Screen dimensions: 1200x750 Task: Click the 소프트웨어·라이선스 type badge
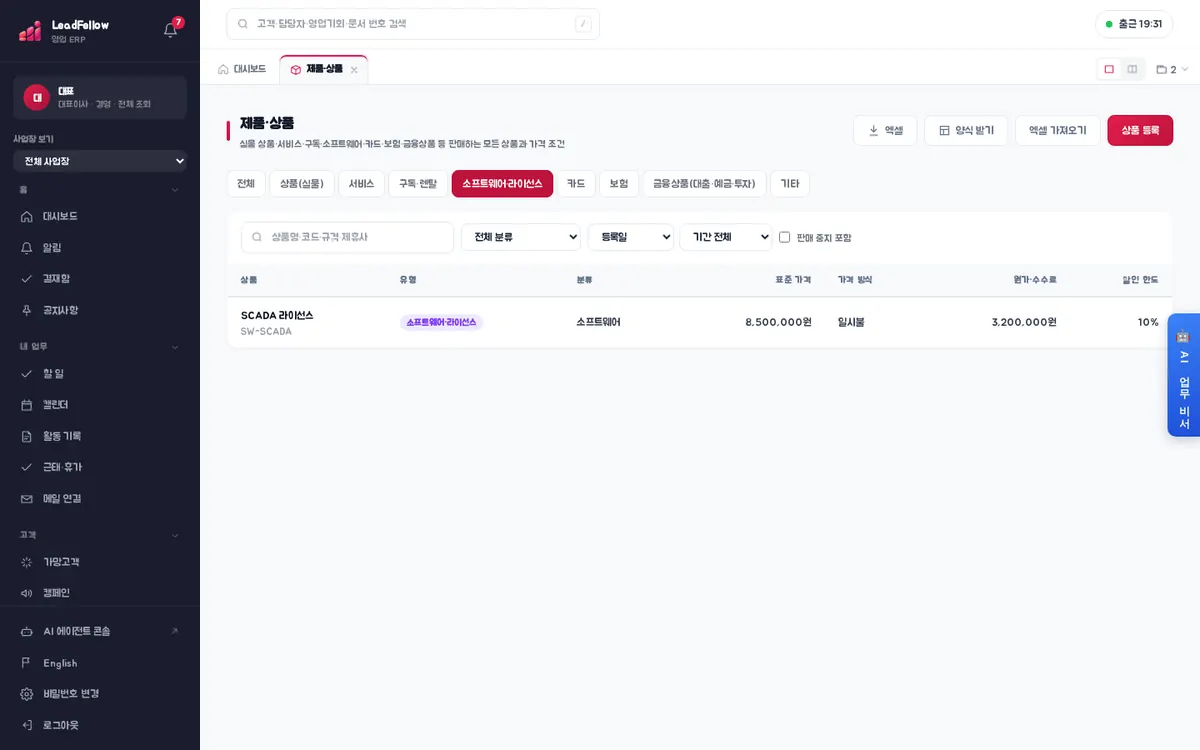point(441,322)
